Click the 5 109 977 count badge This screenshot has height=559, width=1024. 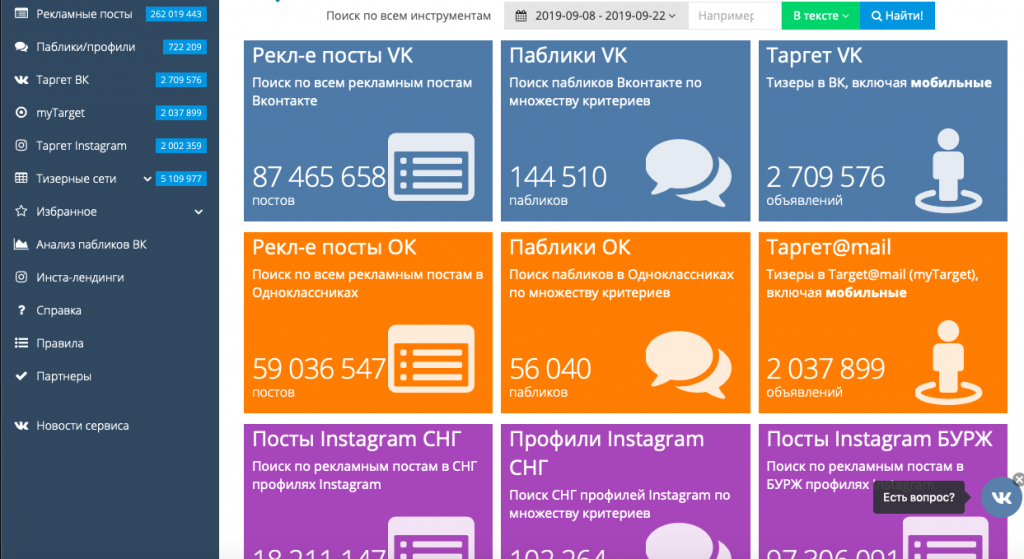coord(181,178)
